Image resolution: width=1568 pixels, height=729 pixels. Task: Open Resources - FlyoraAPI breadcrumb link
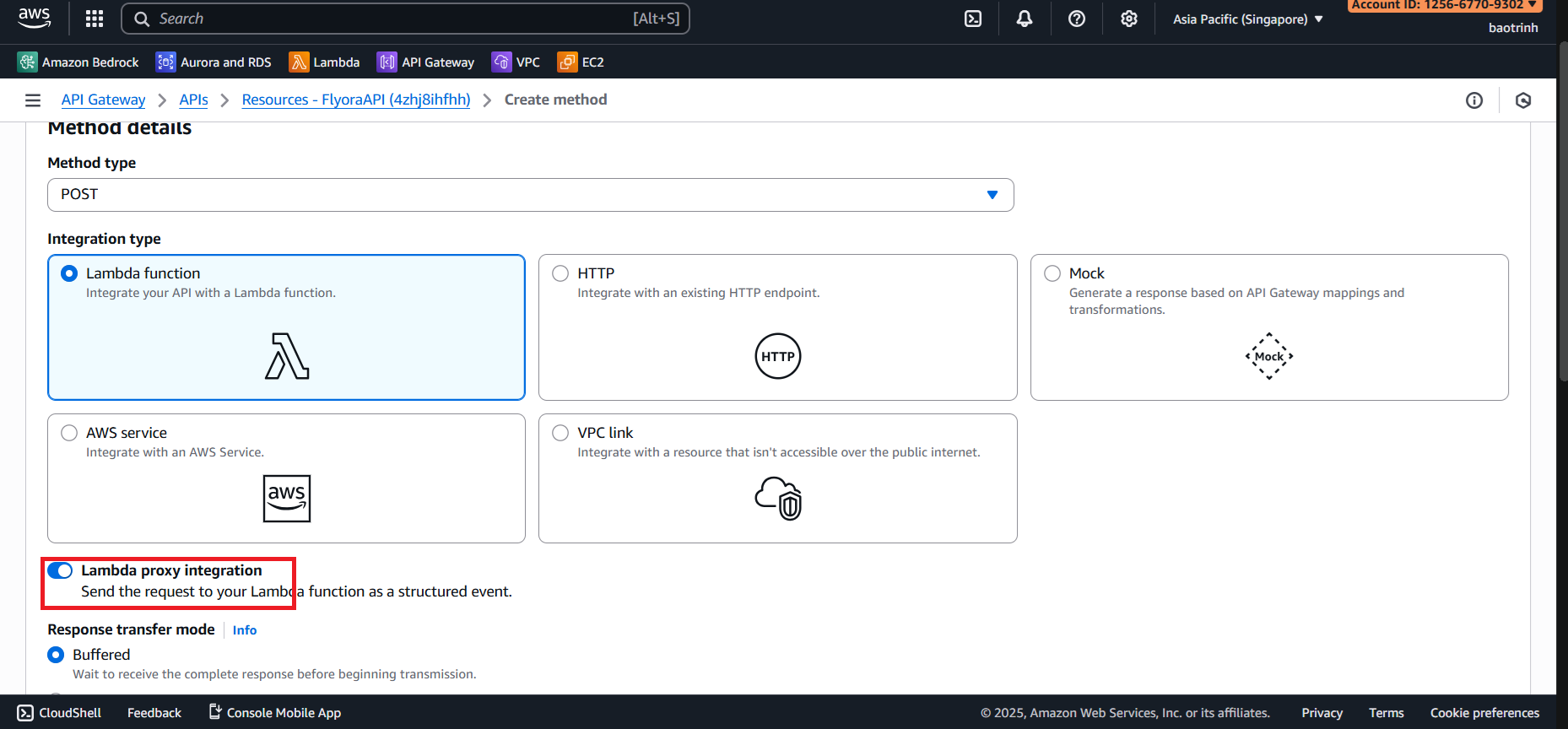[355, 100]
